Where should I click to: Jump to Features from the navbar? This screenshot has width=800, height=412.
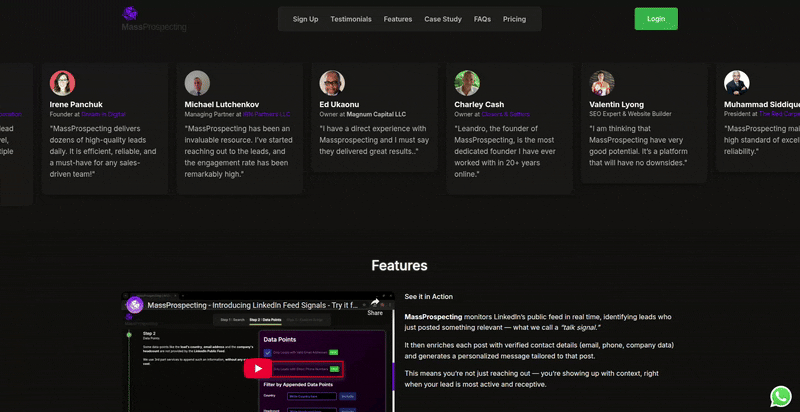tap(397, 19)
